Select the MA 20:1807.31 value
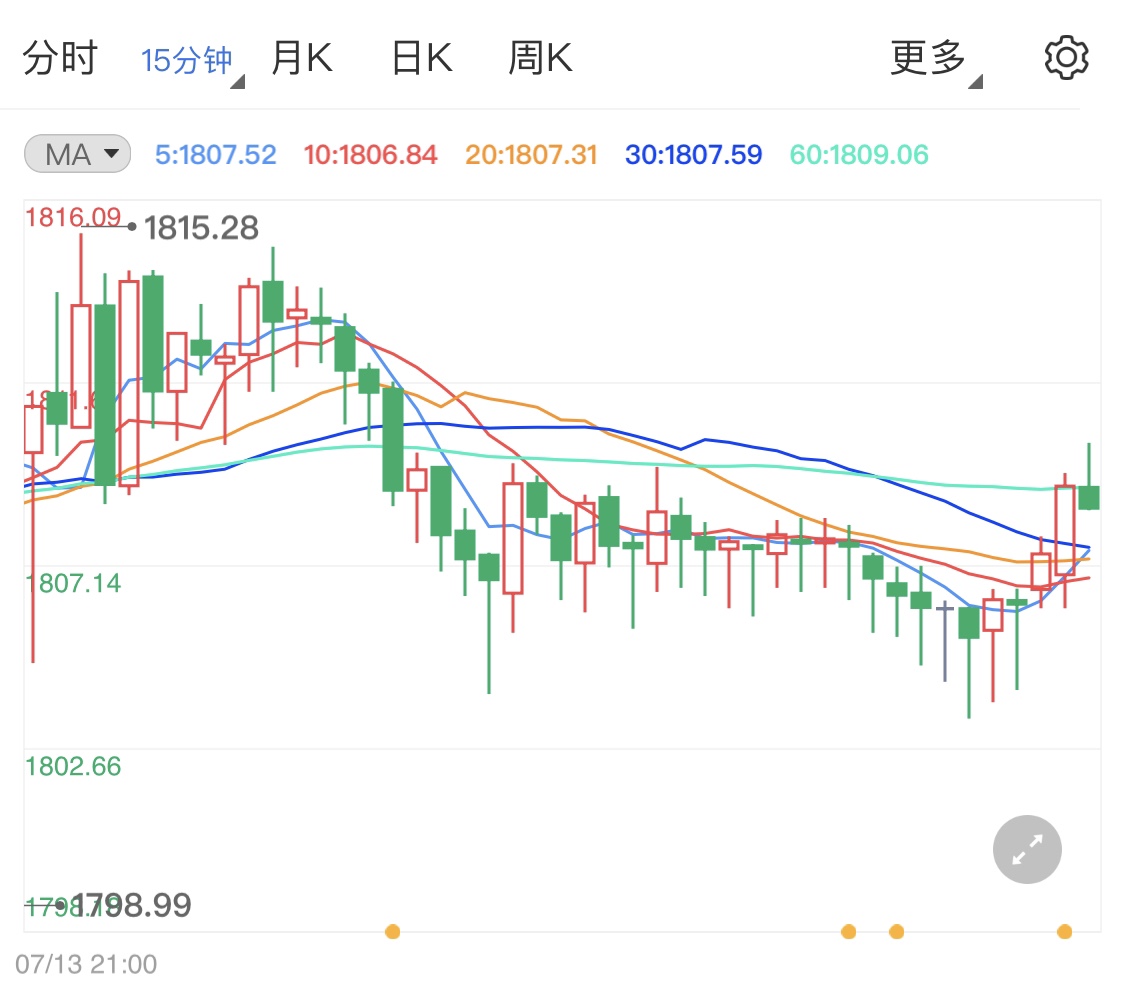 point(531,154)
